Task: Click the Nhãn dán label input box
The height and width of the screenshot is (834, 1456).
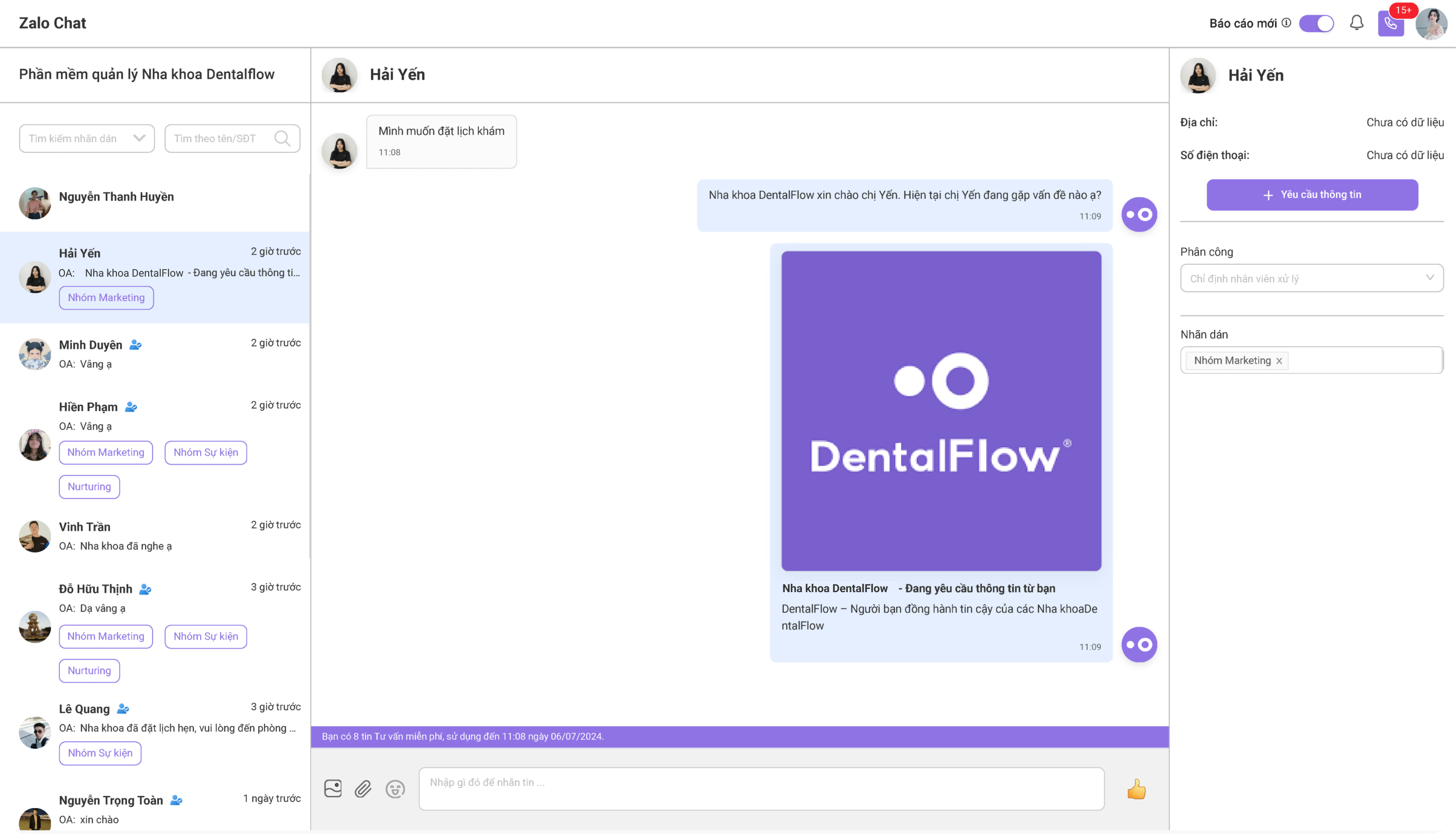Action: [1311, 360]
